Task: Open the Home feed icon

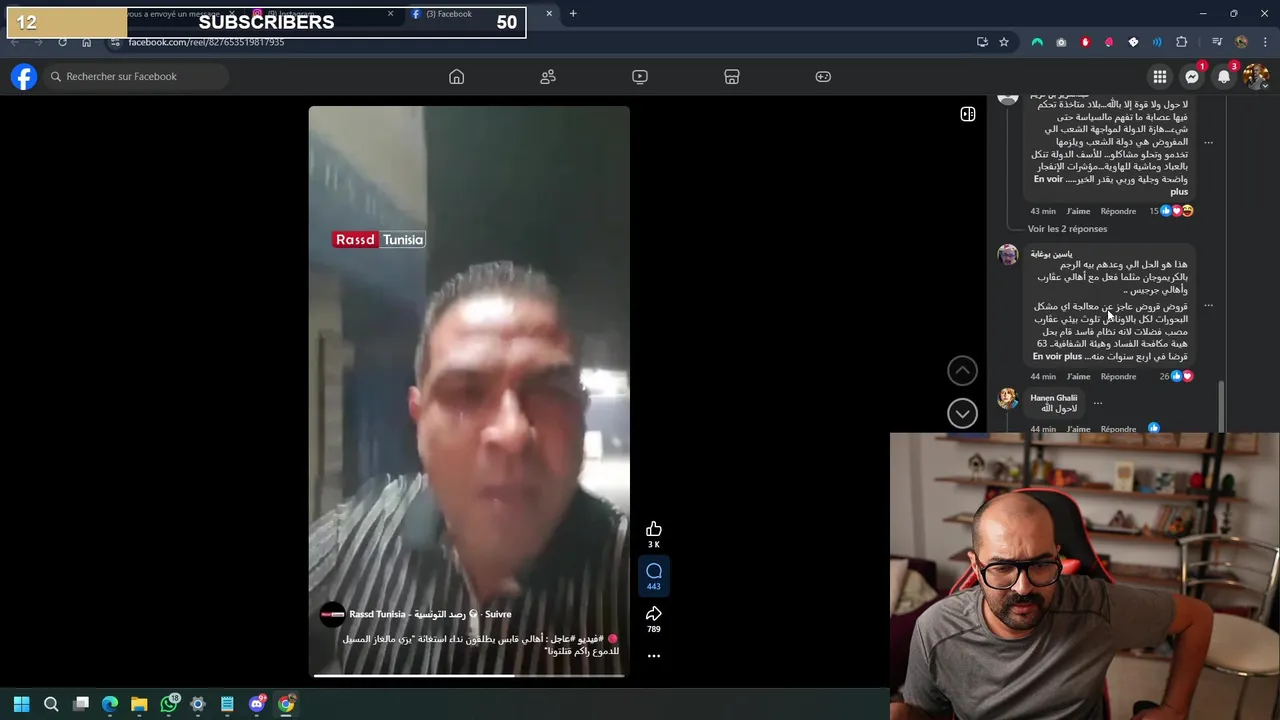Action: 456,77
